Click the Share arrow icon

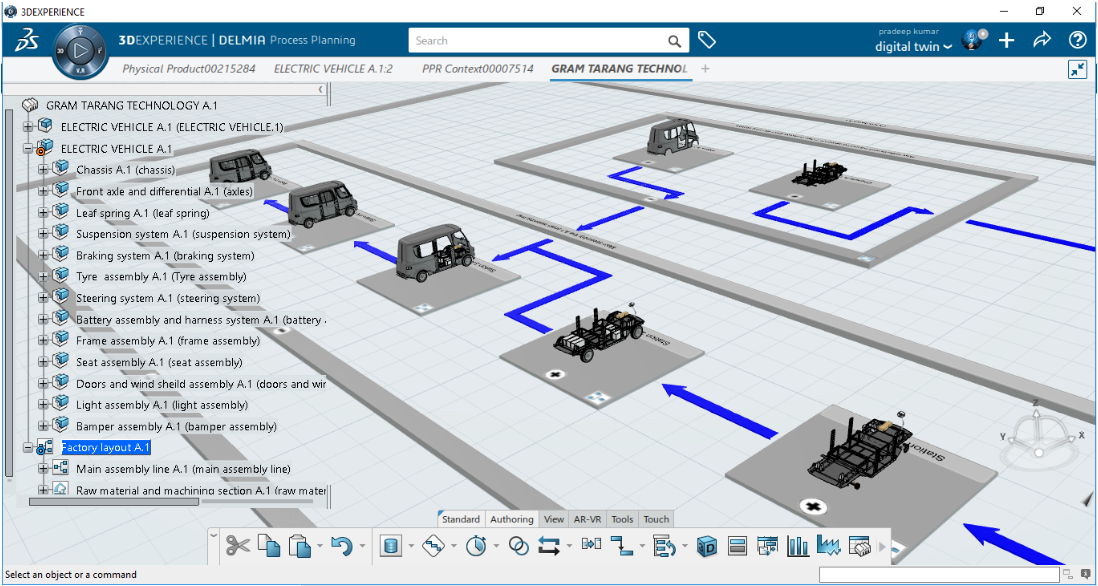1042,41
